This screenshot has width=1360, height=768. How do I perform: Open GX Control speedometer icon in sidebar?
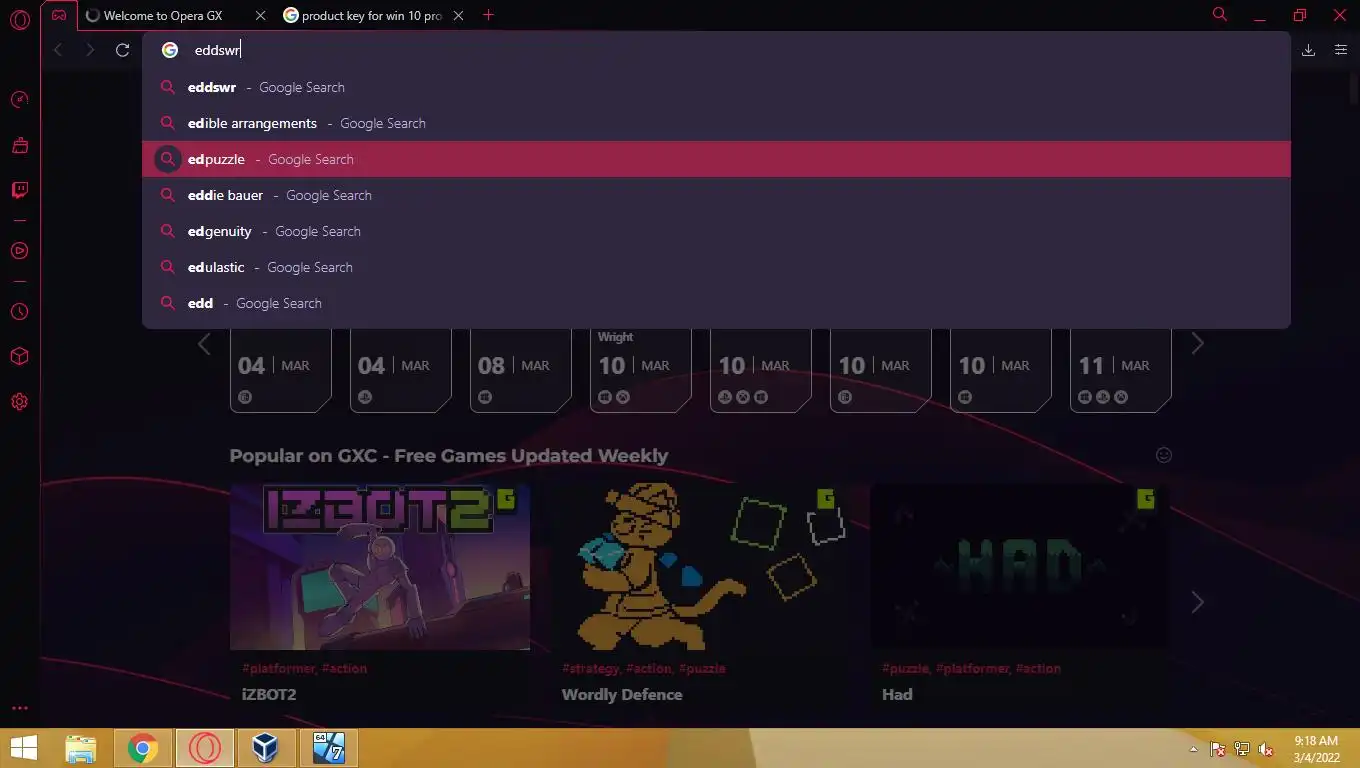pos(19,100)
